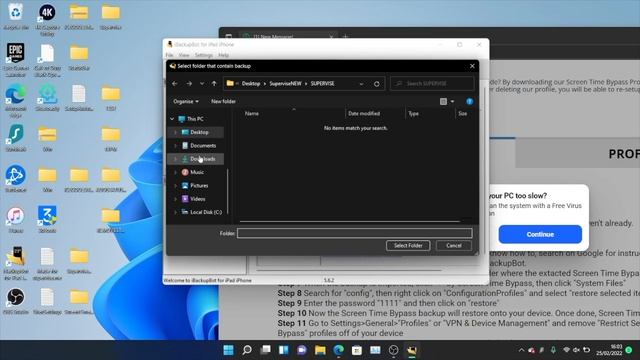Open the blue help icon
The width and height of the screenshot is (640, 360).
(x=469, y=101)
